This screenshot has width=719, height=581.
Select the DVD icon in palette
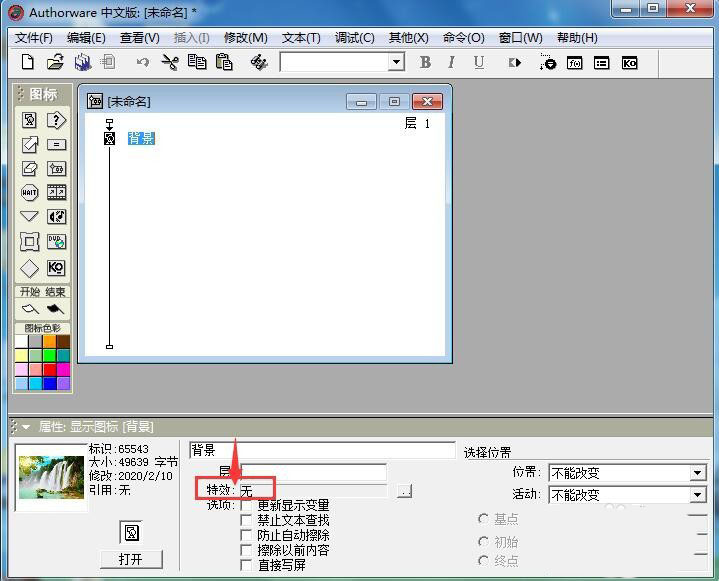(56, 242)
